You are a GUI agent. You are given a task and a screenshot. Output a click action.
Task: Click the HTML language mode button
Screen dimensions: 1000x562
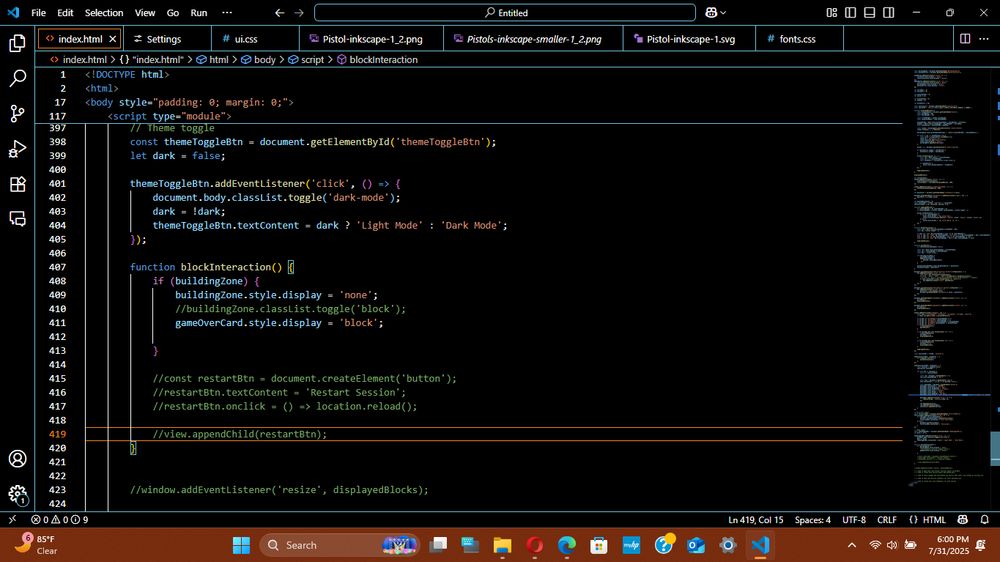pyautogui.click(x=933, y=520)
